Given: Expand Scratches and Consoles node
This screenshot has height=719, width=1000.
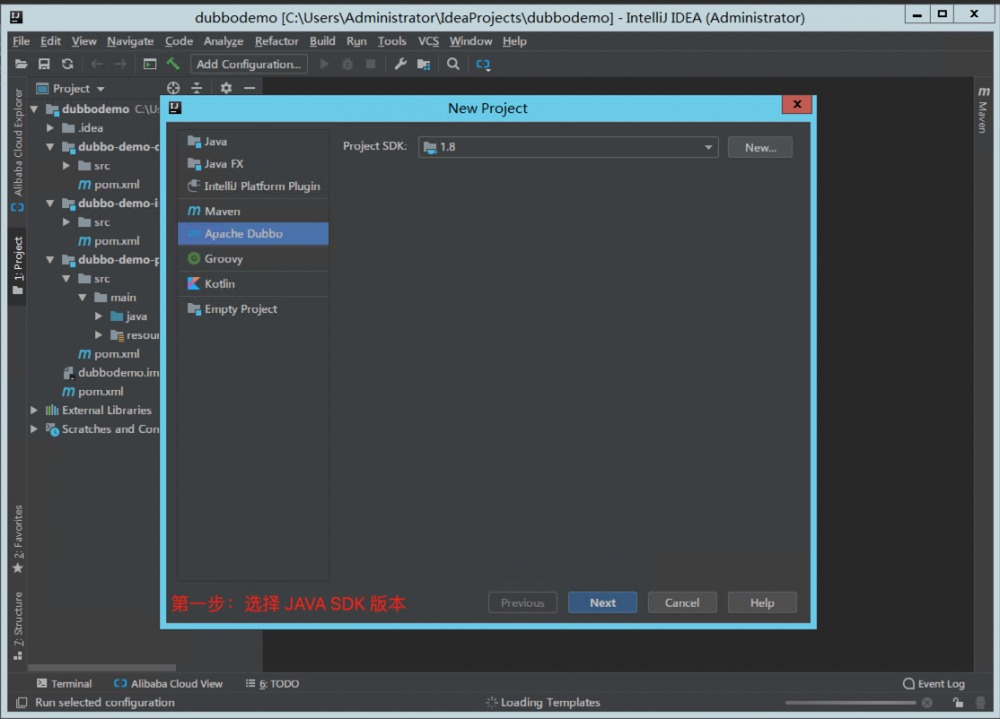Looking at the screenshot, I should coord(34,429).
